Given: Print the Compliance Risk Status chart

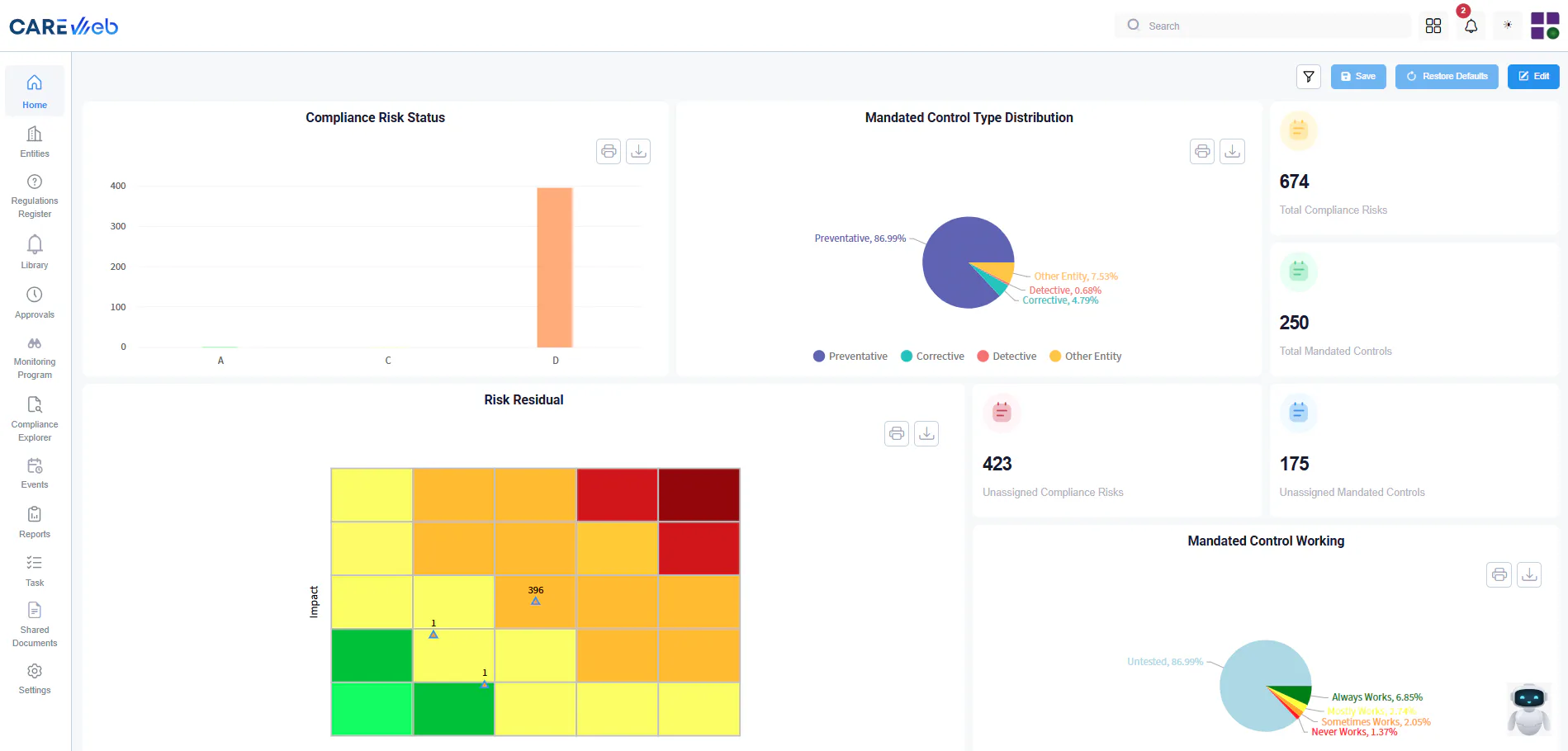Looking at the screenshot, I should [x=609, y=151].
